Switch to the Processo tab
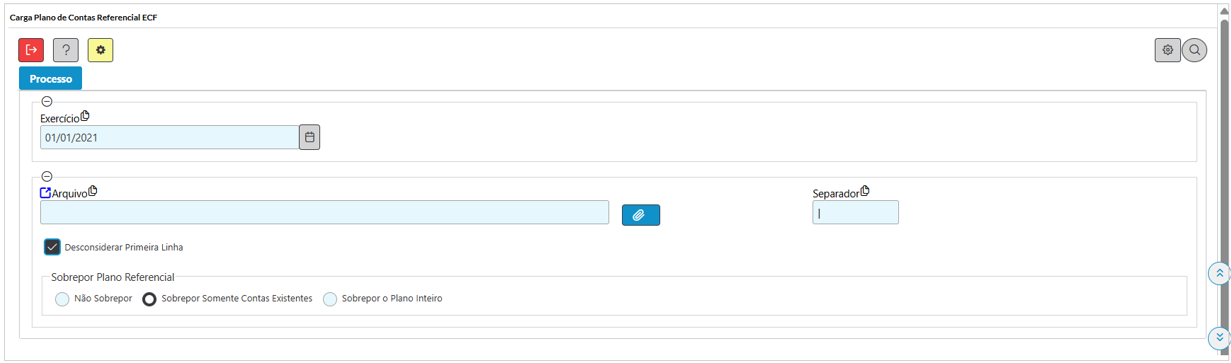Viewport: 1231px width, 363px height. [x=51, y=79]
